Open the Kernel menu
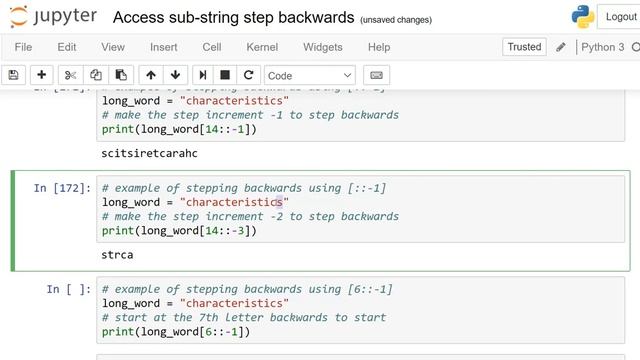Screen dimensions: 640x360 point(262,47)
